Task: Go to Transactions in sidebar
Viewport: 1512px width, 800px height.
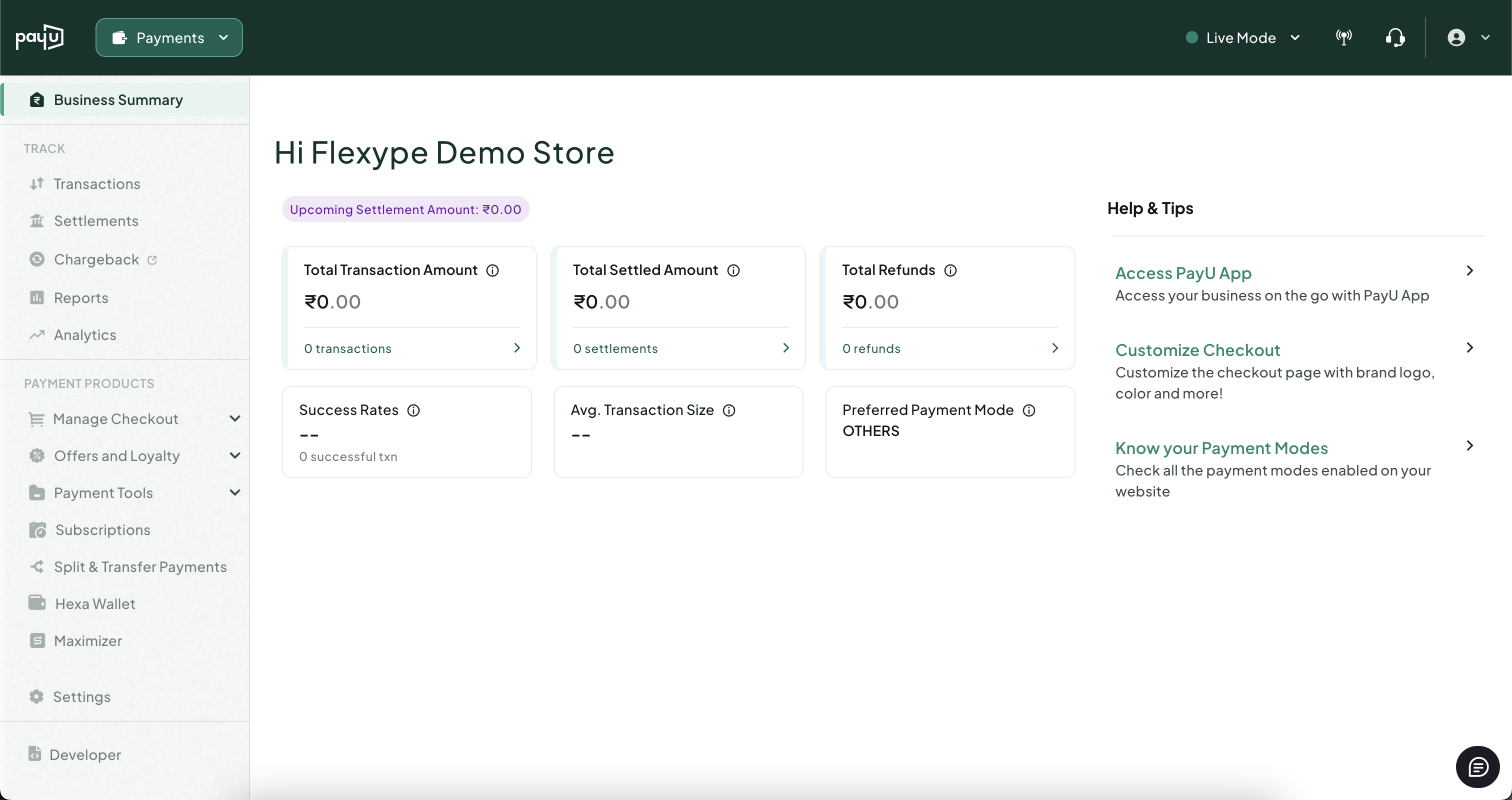Action: pos(97,184)
